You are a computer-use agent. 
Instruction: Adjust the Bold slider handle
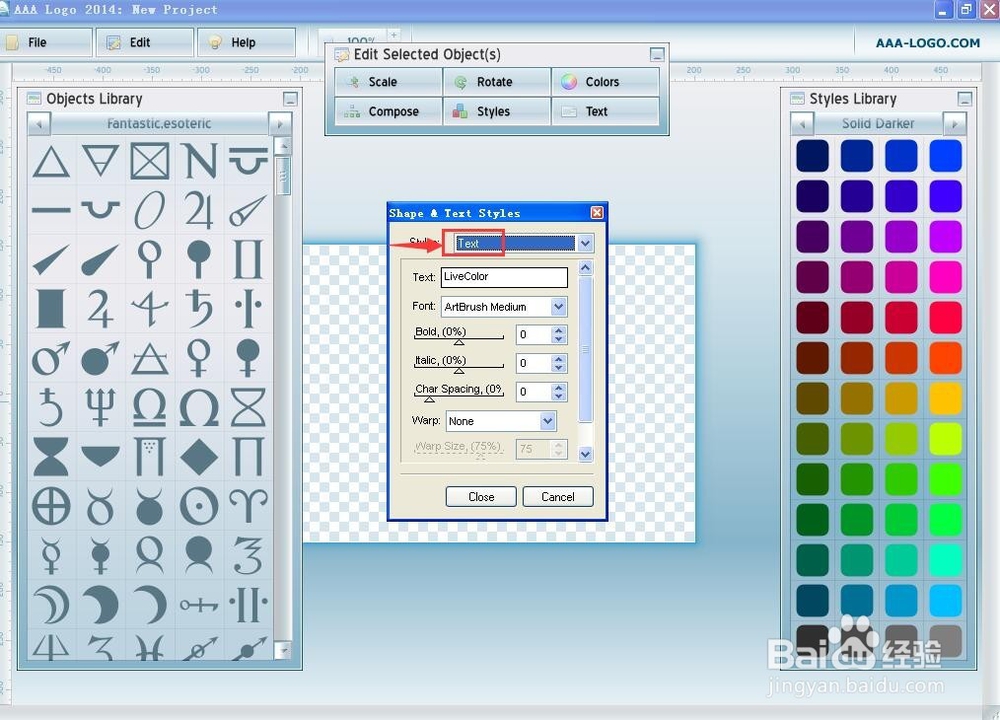[x=459, y=342]
